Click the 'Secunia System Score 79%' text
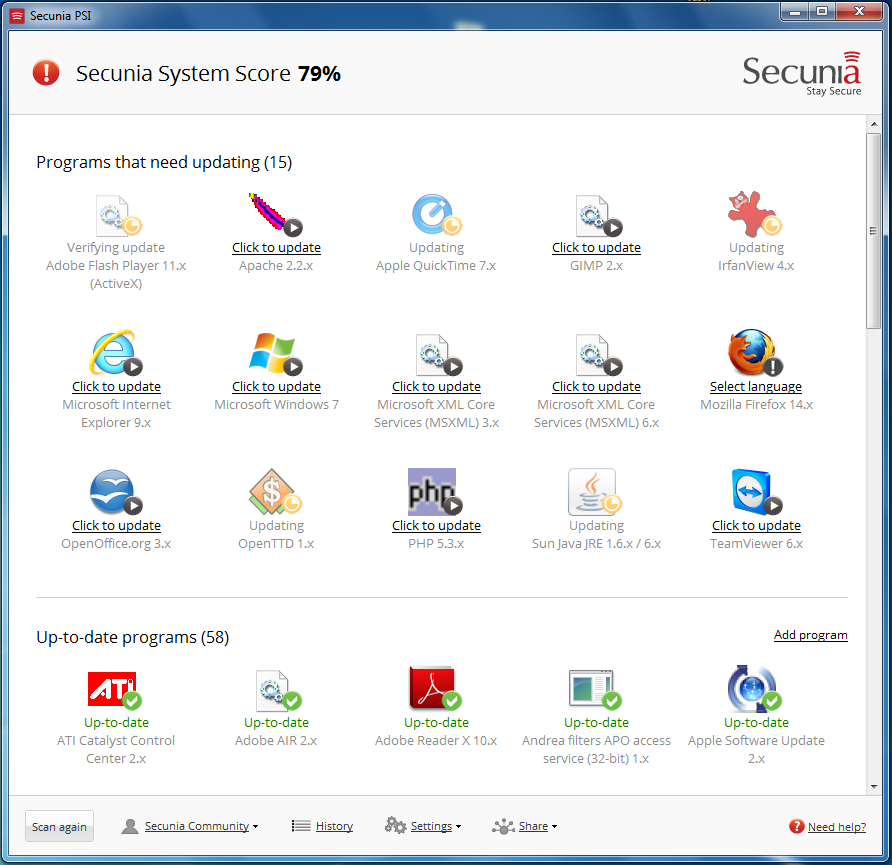This screenshot has width=892, height=865. click(x=208, y=73)
